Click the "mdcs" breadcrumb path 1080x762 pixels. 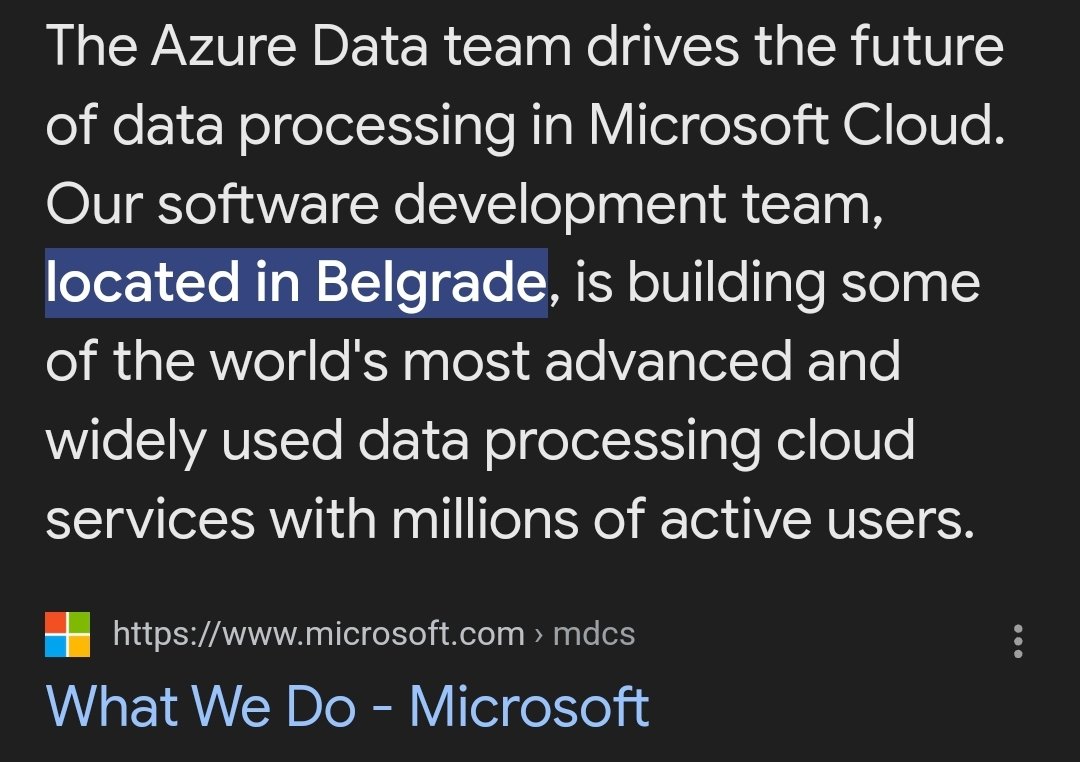(x=594, y=634)
